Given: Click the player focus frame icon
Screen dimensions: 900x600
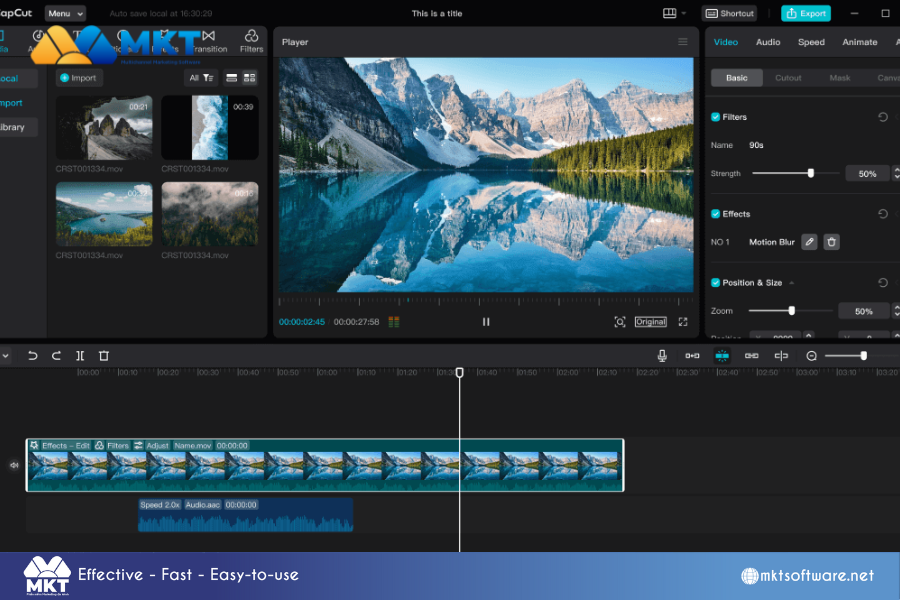Looking at the screenshot, I should click(x=620, y=322).
